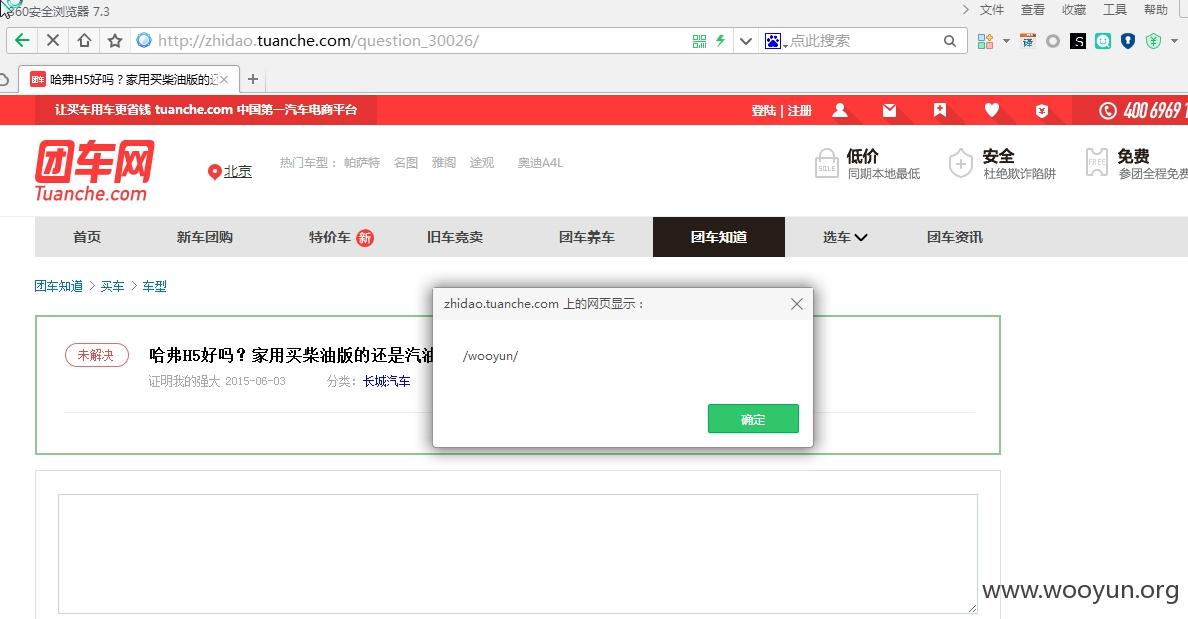Screen dimensions: 1188x619
Task: Open the 收藏 menu
Action: point(1074,10)
